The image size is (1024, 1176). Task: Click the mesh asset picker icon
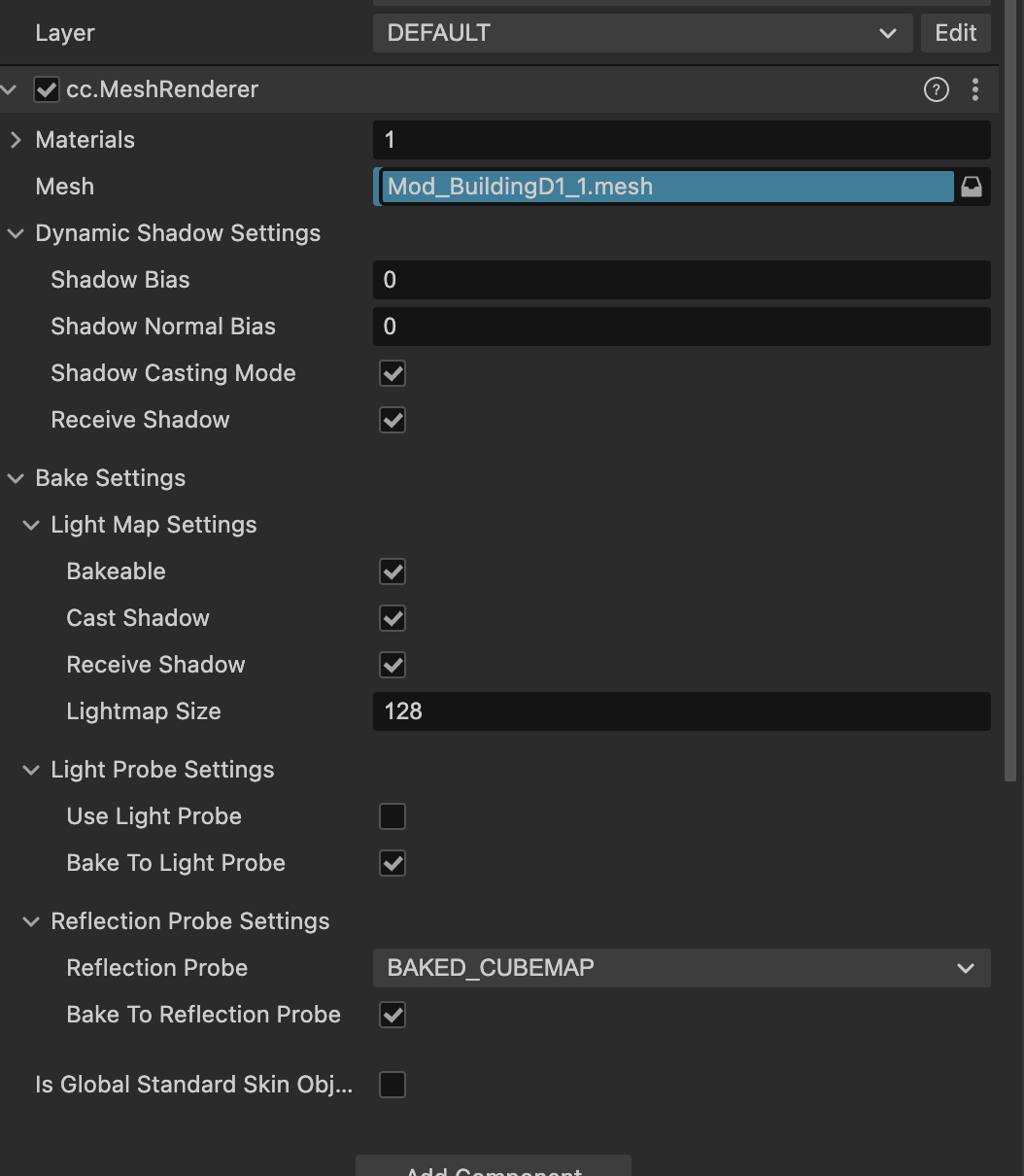click(x=972, y=188)
